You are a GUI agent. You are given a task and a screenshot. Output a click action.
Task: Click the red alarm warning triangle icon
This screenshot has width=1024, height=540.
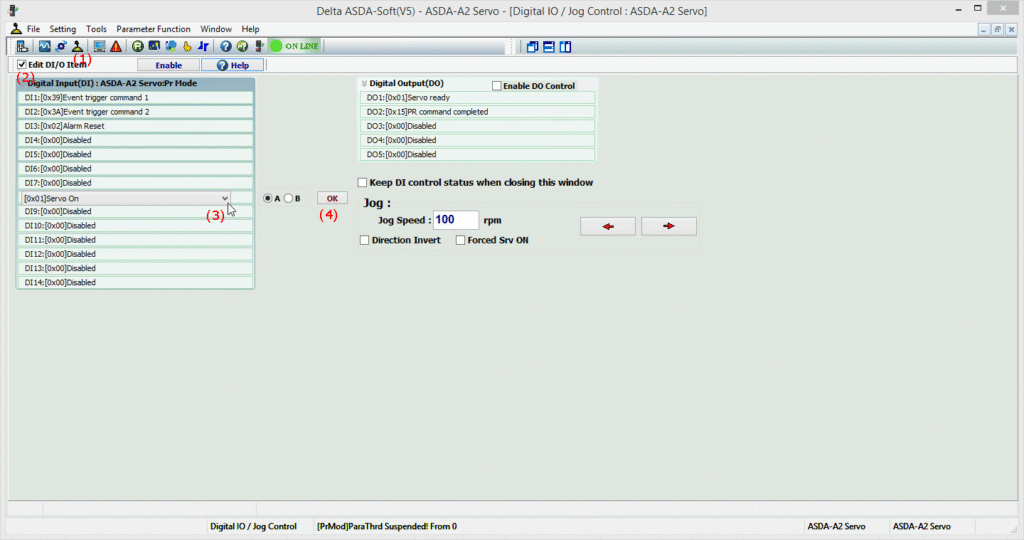click(x=116, y=46)
